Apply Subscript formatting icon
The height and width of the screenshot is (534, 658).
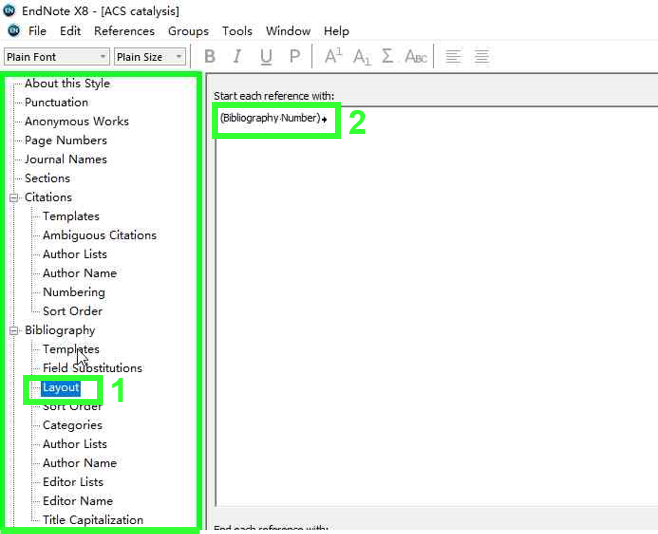pyautogui.click(x=361, y=57)
